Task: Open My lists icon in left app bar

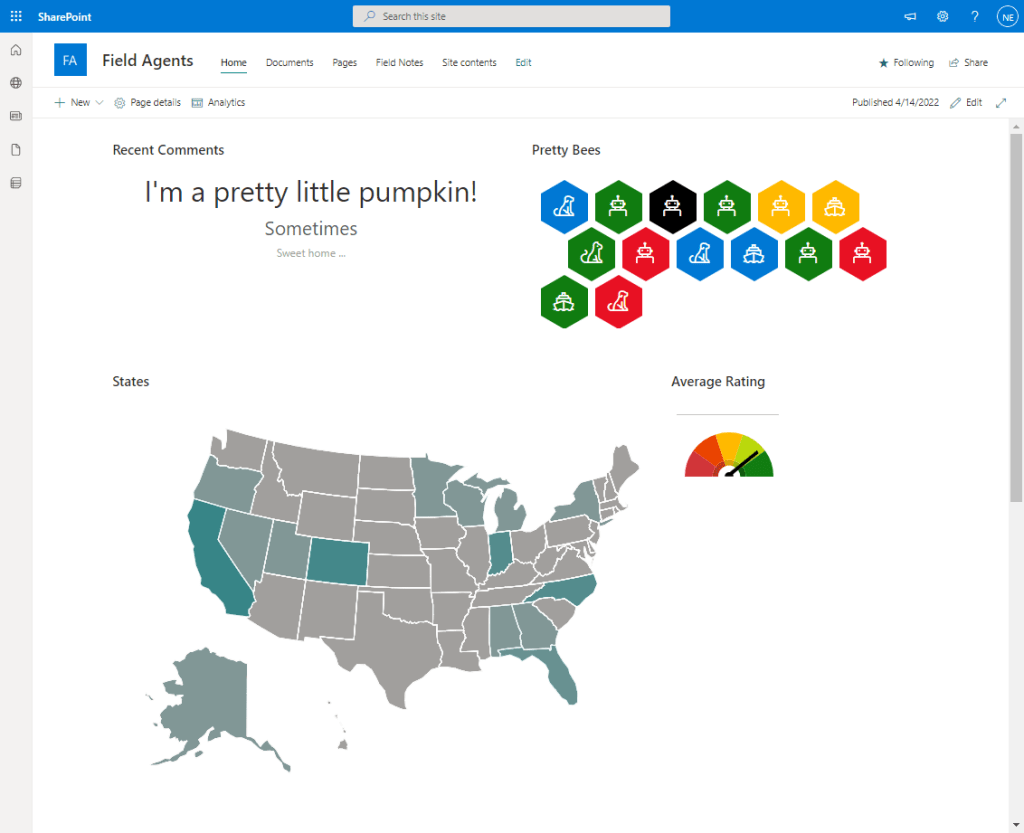Action: (x=16, y=183)
